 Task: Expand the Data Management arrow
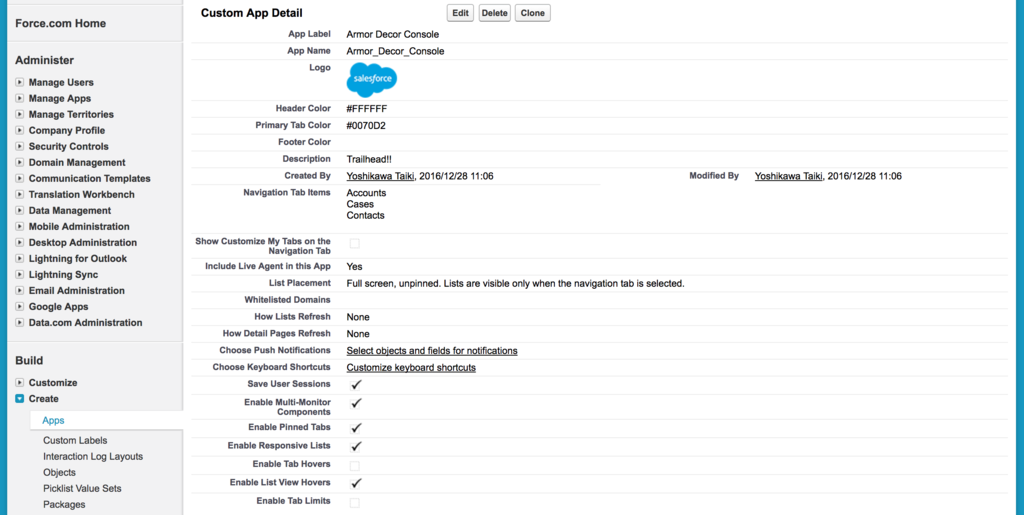point(20,211)
